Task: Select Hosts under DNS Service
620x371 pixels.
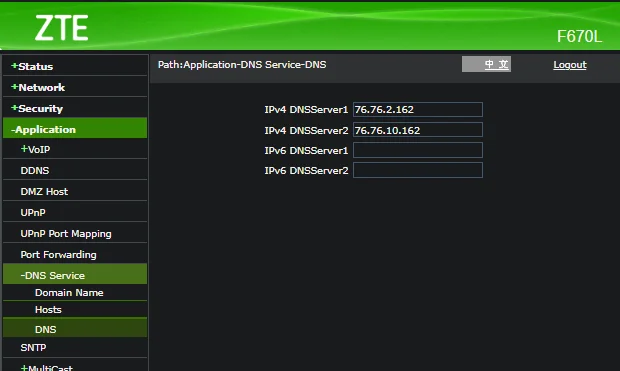Action: click(x=75, y=309)
